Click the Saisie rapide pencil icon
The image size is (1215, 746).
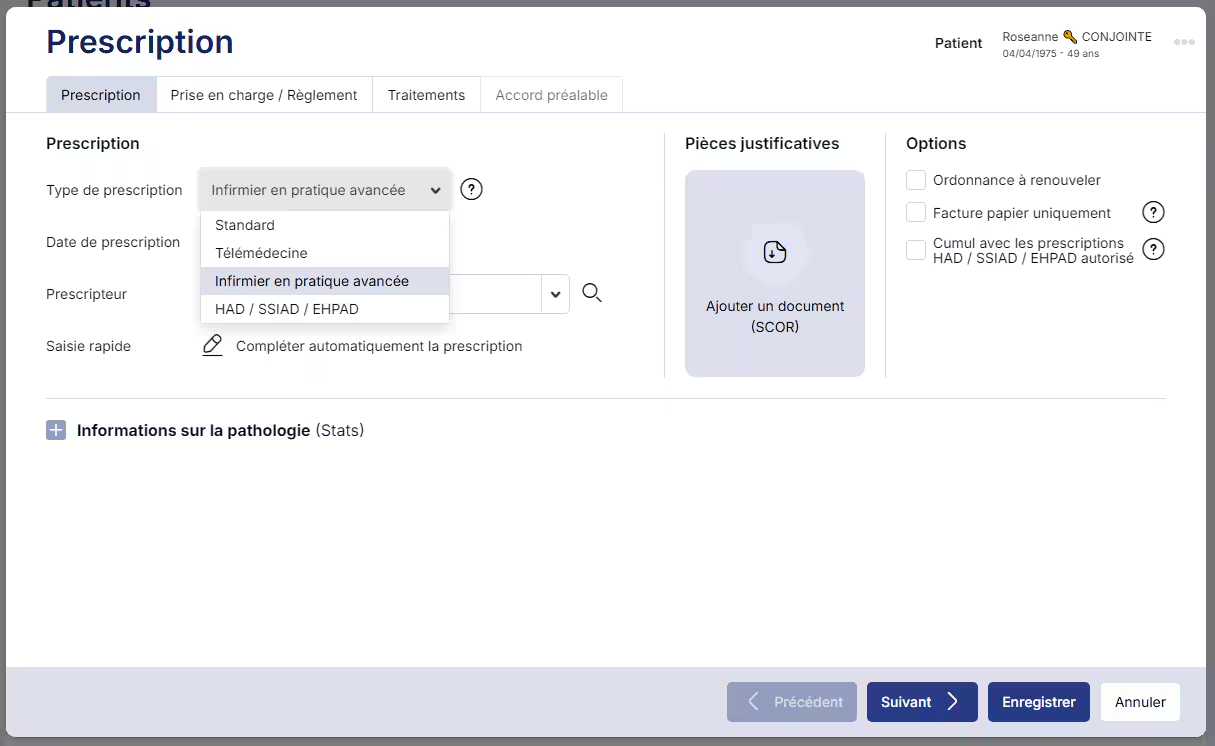tap(212, 346)
